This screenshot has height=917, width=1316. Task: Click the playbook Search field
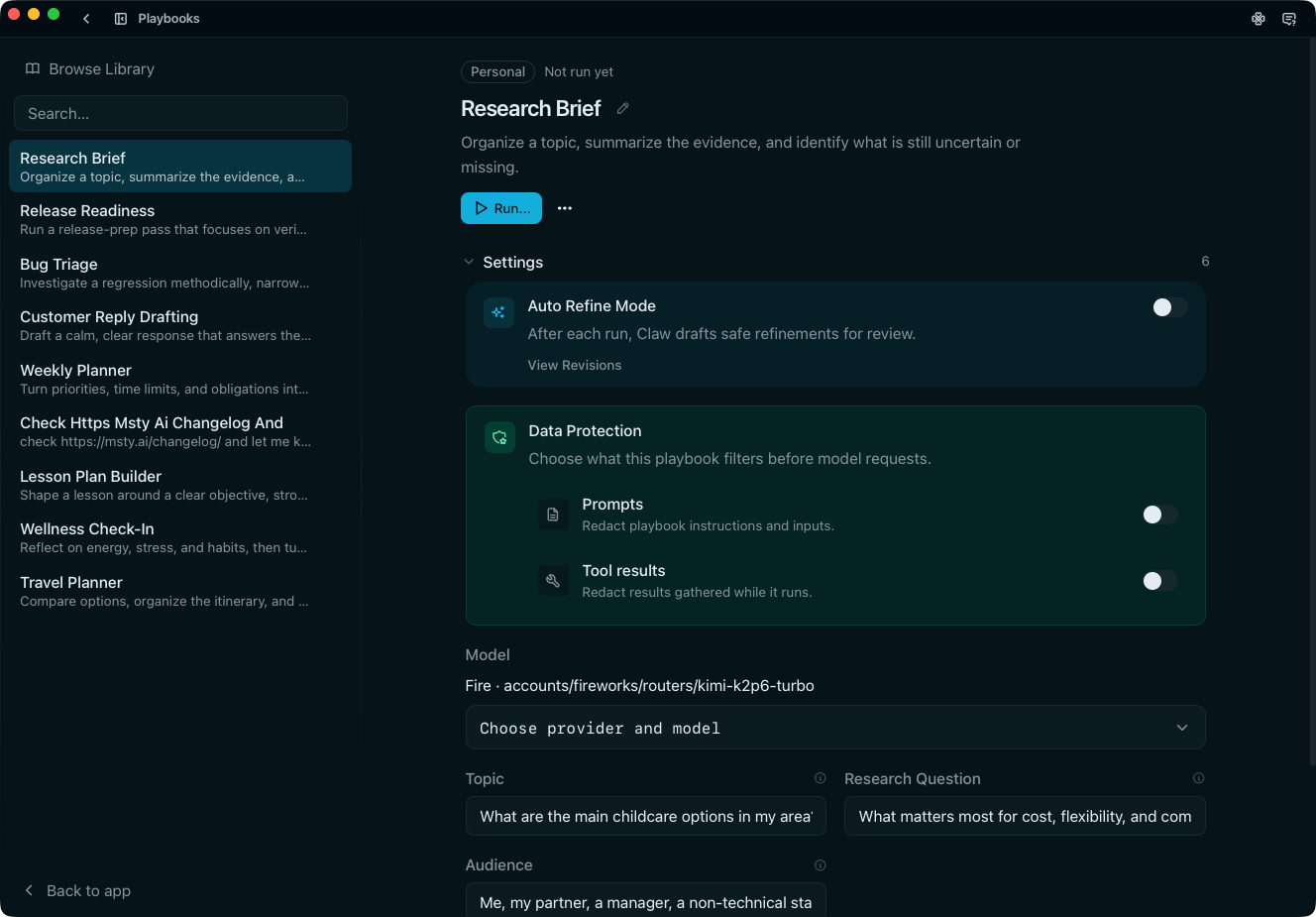180,113
